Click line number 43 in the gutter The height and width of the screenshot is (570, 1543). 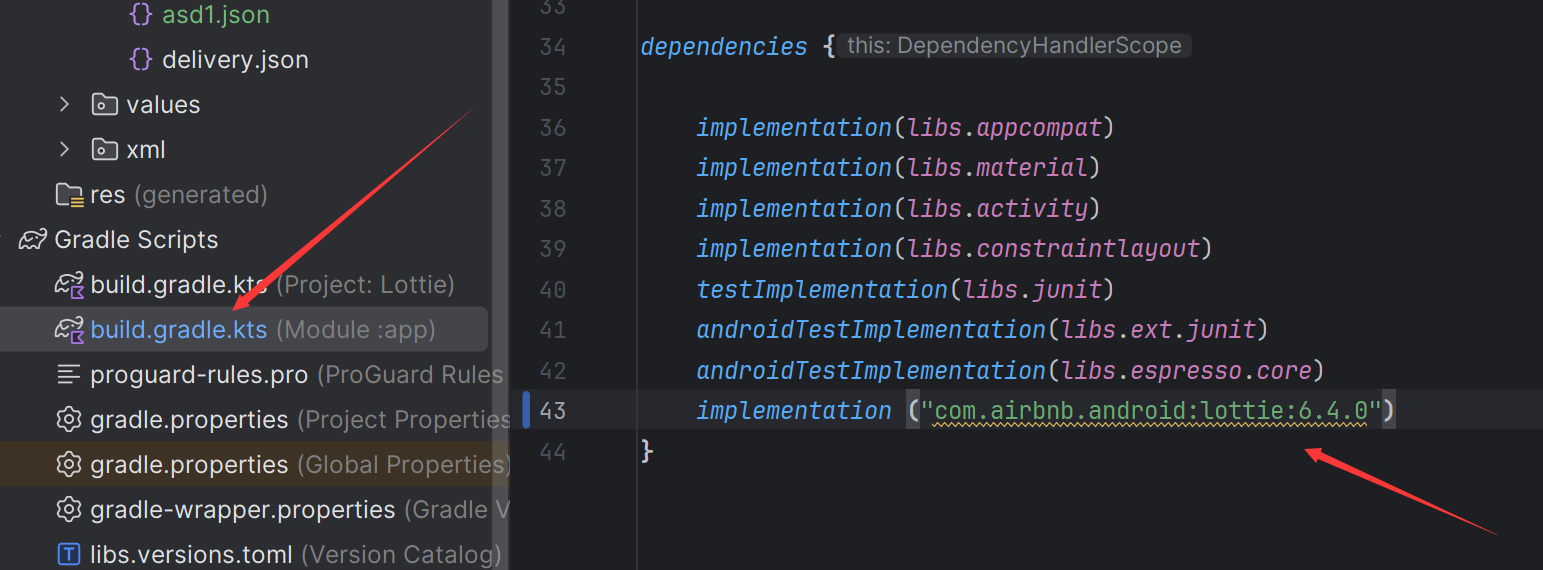coord(553,410)
